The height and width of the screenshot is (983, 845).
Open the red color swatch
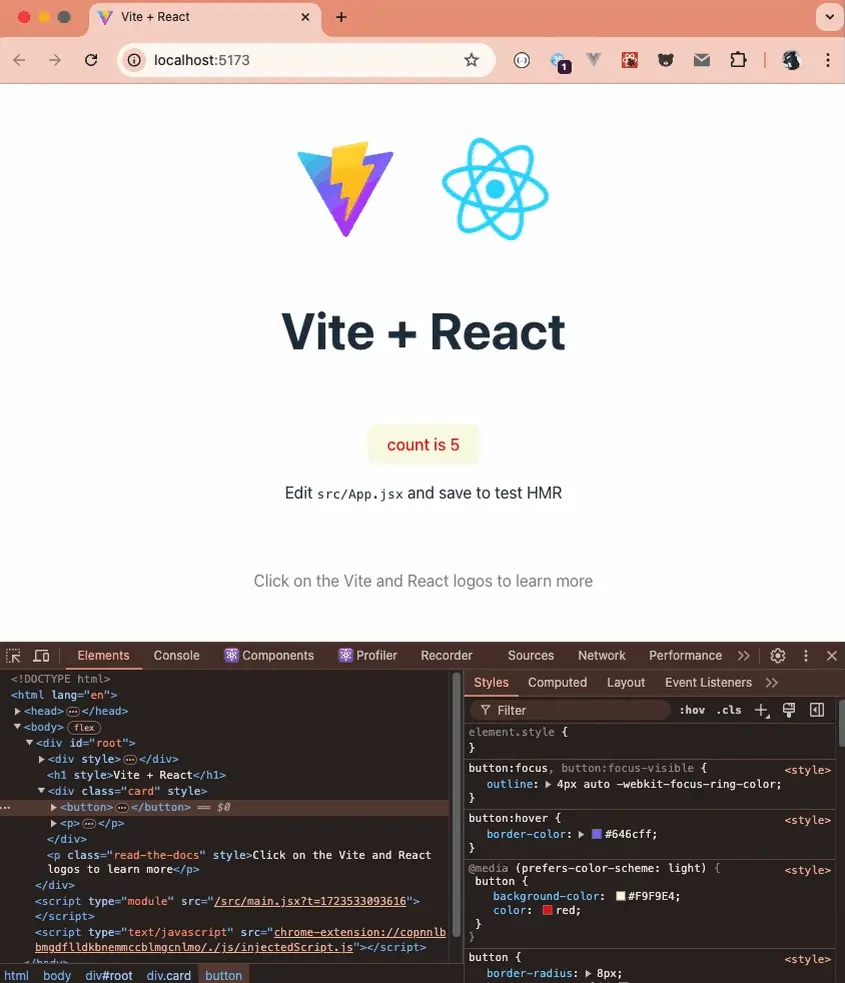[x=547, y=910]
